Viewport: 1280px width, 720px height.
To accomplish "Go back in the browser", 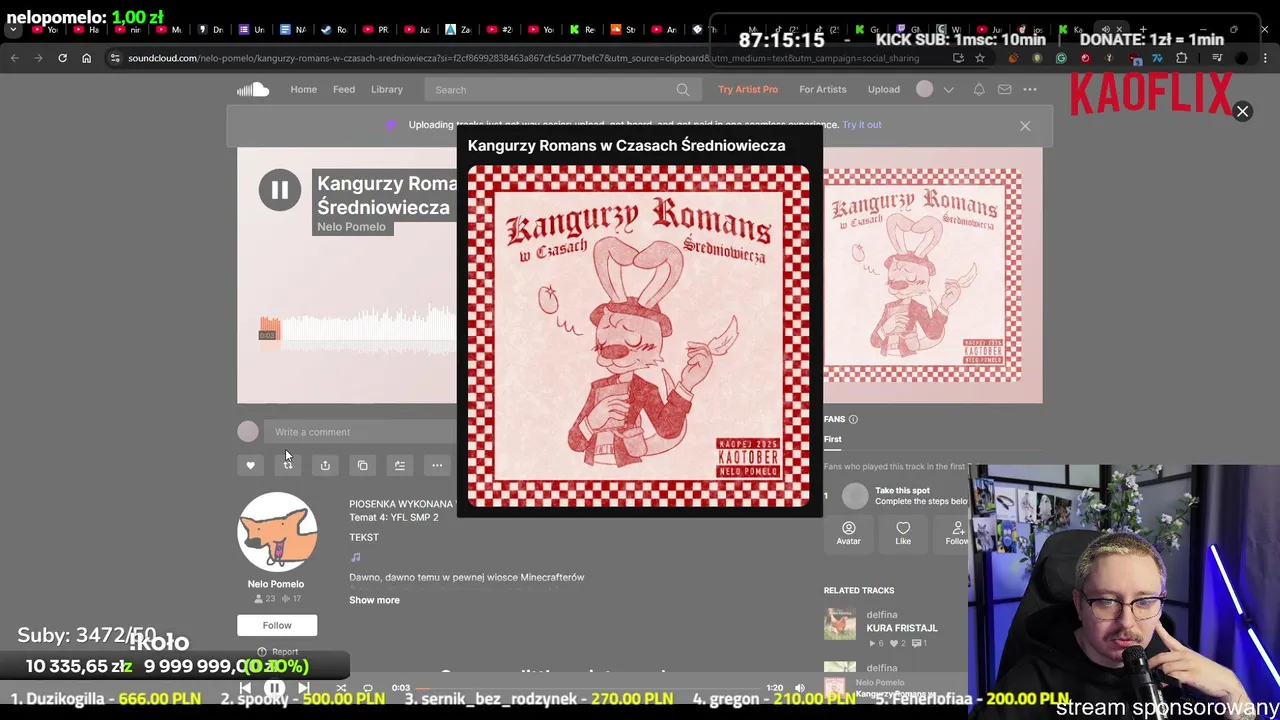I will [15, 58].
